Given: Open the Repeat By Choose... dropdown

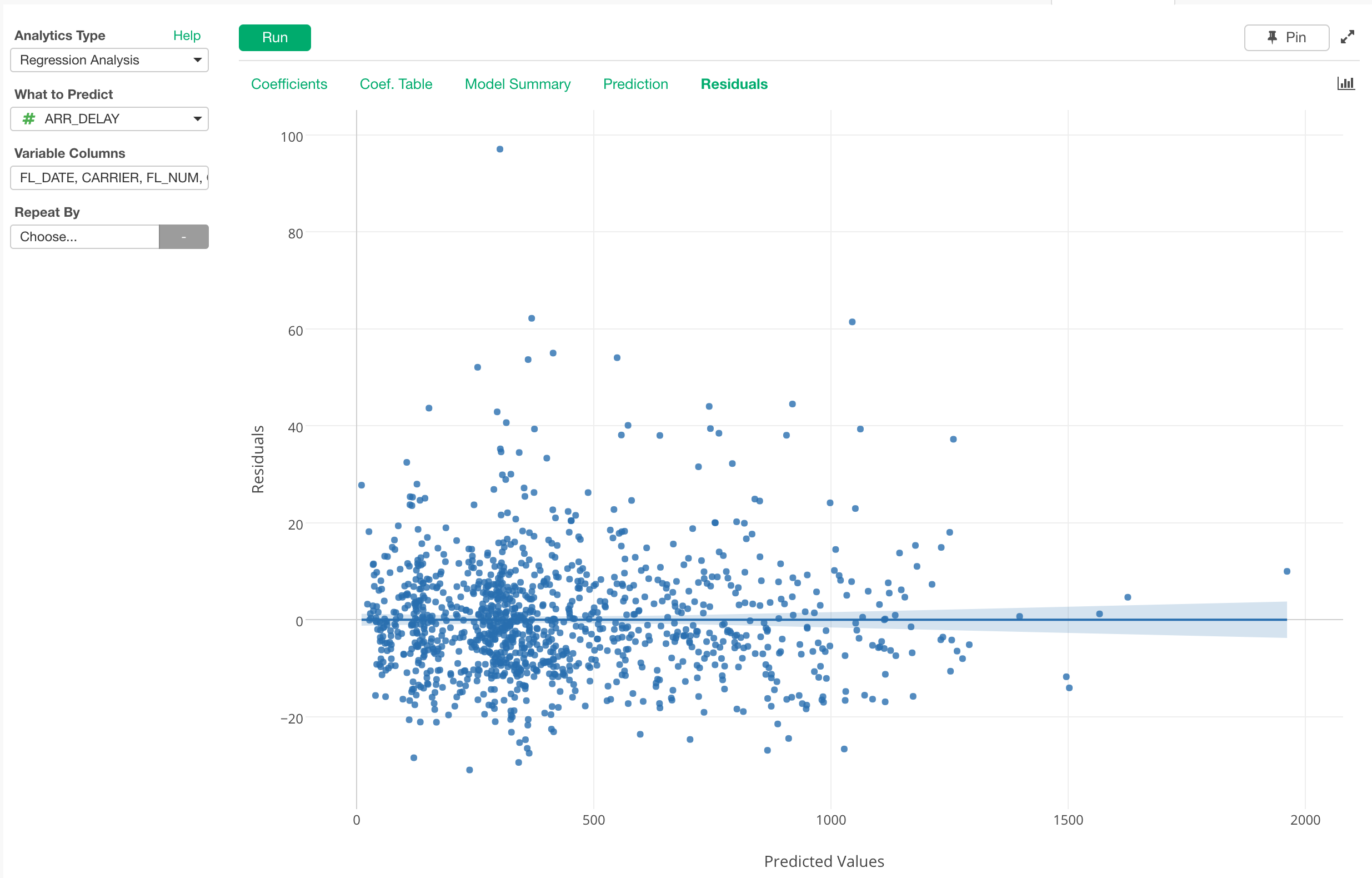Looking at the screenshot, I should click(x=84, y=237).
